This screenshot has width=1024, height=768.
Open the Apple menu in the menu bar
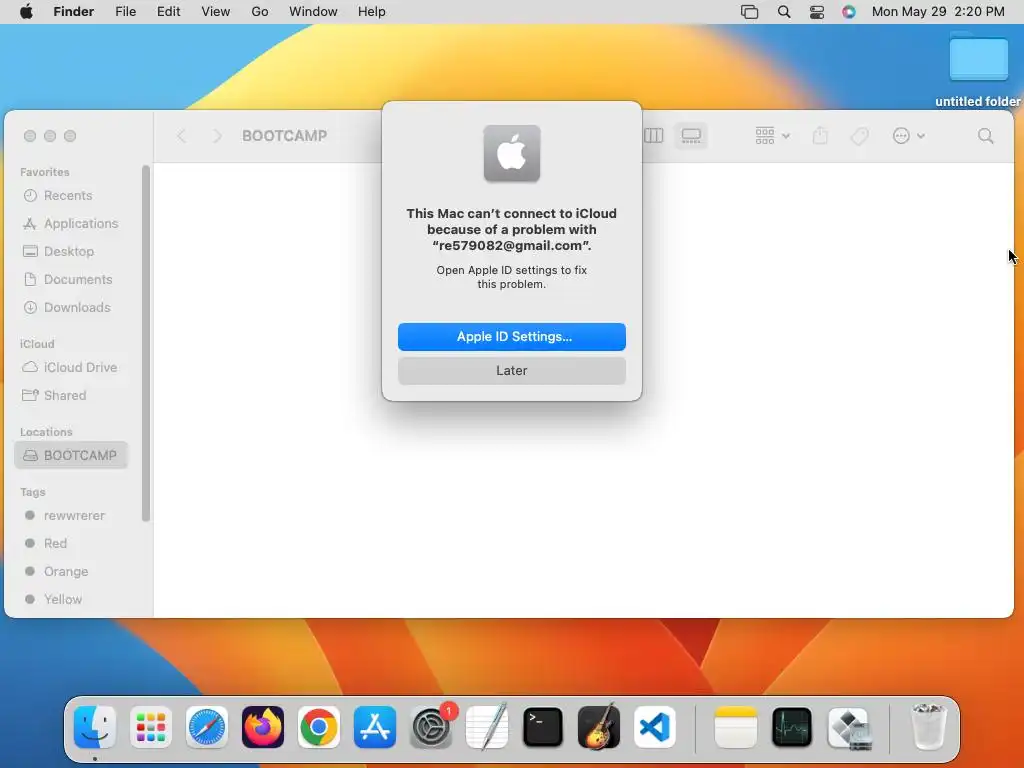click(26, 12)
